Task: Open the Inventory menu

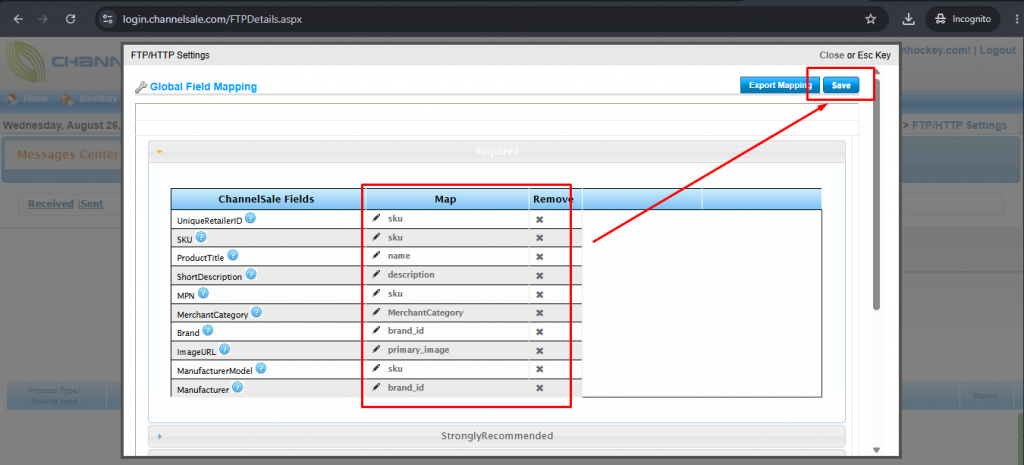Action: pos(90,99)
